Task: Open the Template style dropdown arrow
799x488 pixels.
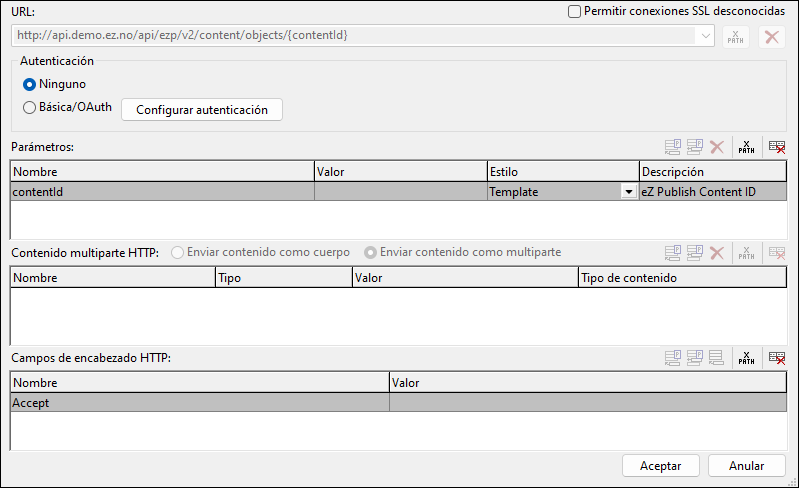Action: 629,192
